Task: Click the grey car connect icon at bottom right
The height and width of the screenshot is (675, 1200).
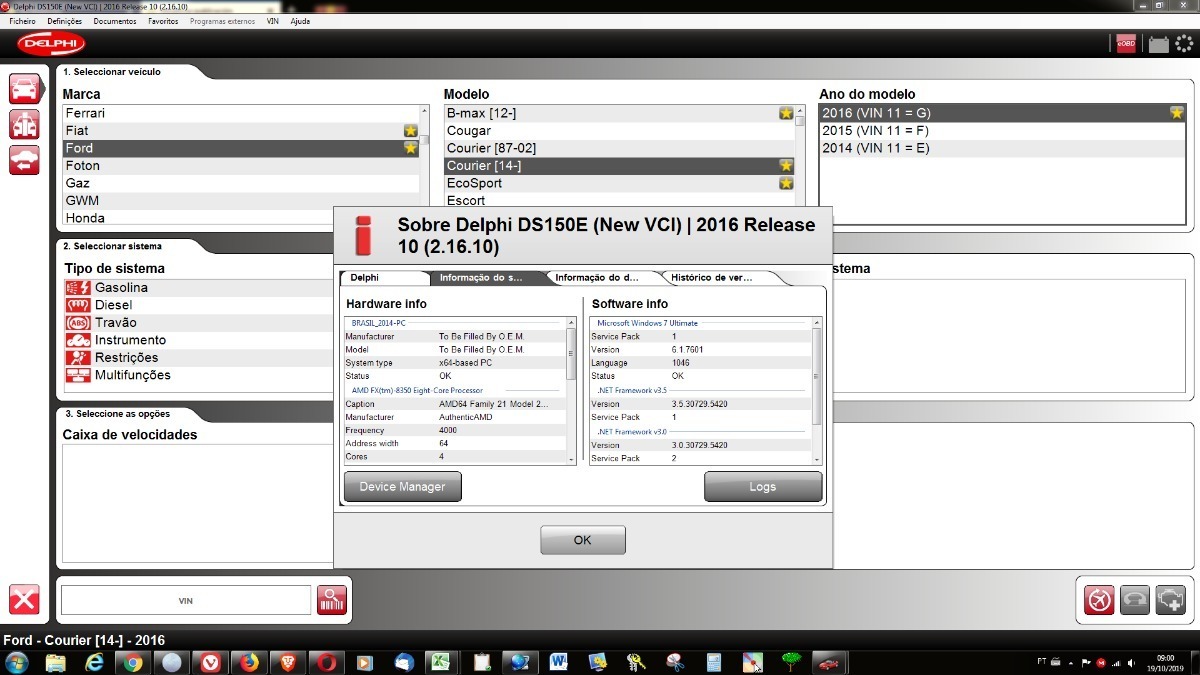Action: coord(1135,599)
